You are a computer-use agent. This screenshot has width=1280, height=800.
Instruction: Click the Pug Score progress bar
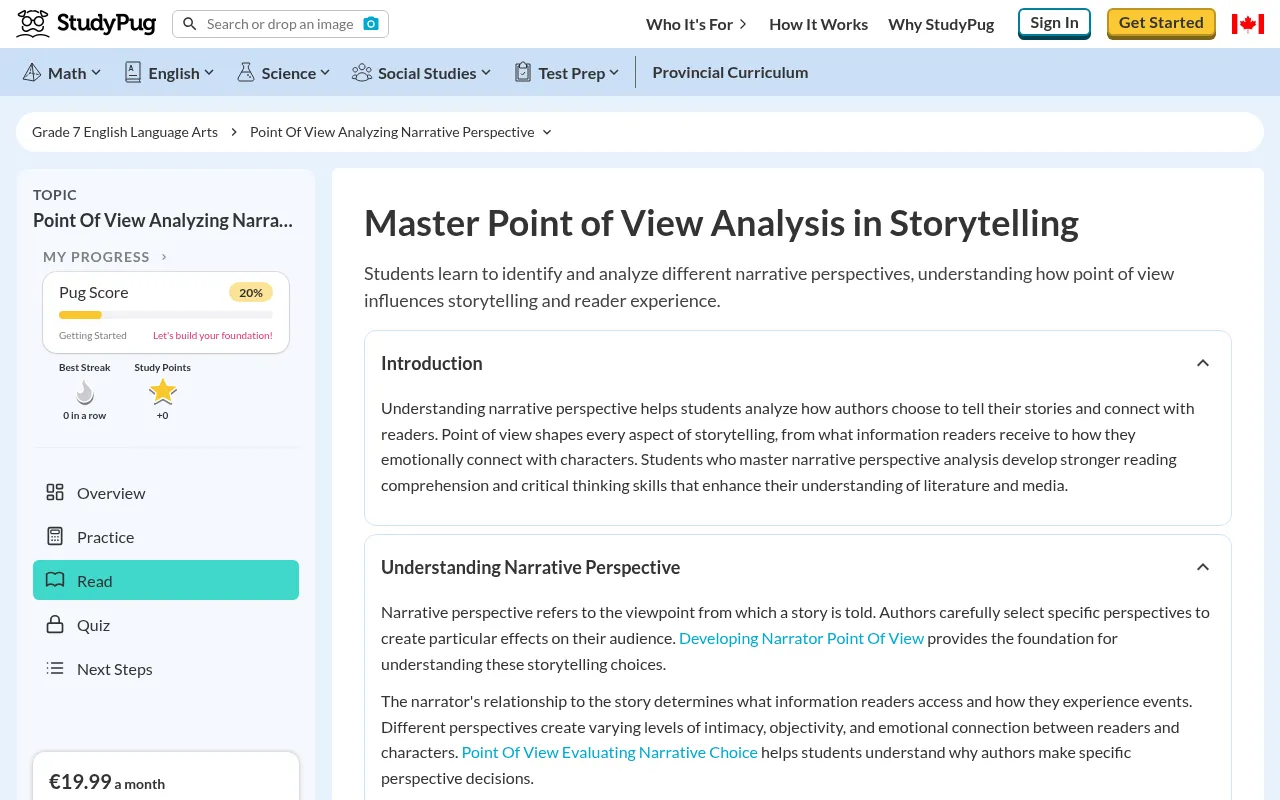[166, 315]
